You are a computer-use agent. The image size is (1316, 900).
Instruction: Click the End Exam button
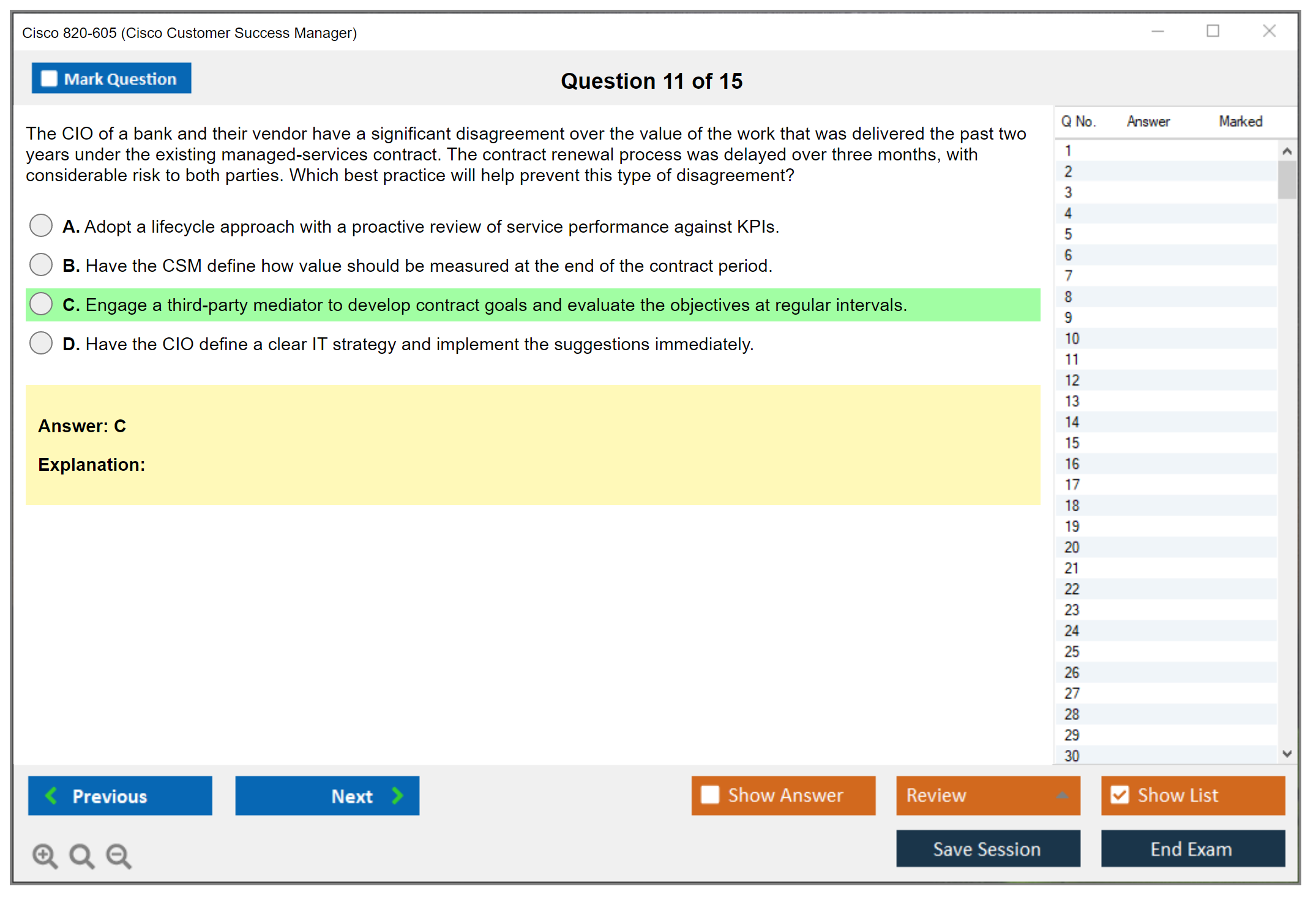tap(1192, 849)
